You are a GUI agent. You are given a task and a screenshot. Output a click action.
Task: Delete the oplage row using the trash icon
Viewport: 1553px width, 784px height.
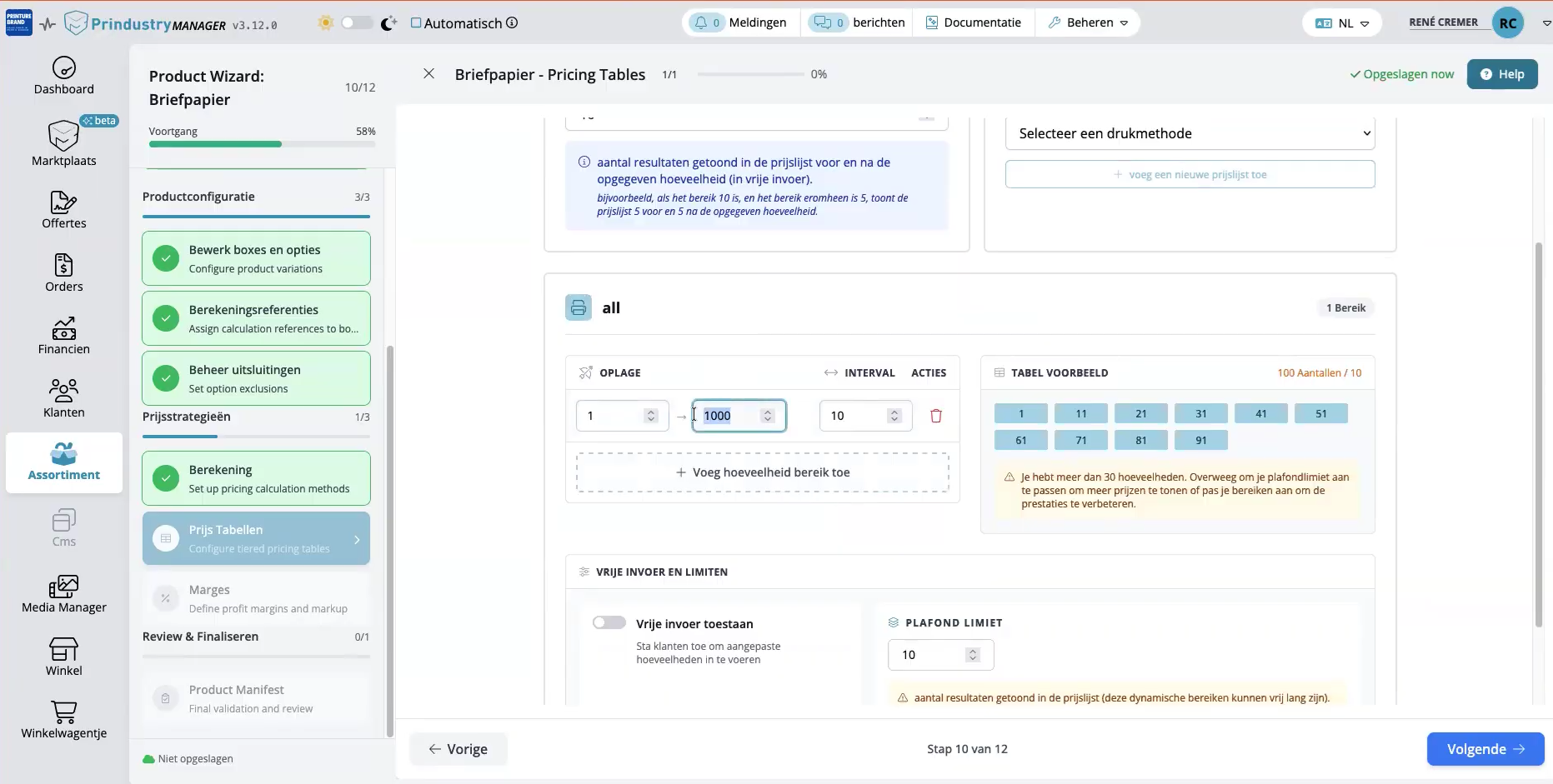936,415
